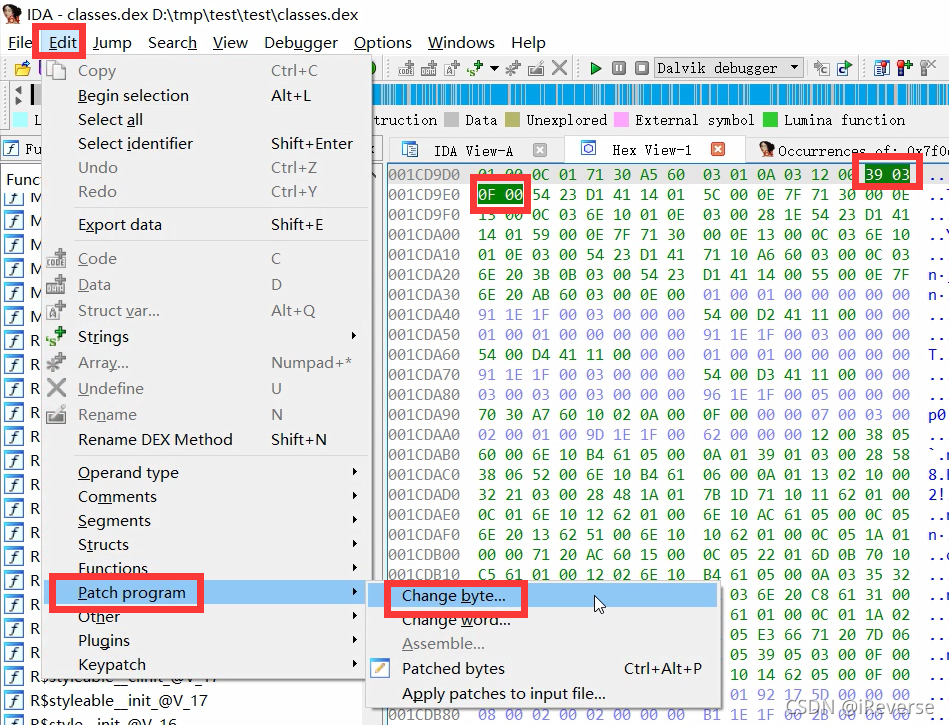Click address 001CDA20 in Hex View
Image resolution: width=949 pixels, height=725 pixels.
tap(424, 275)
